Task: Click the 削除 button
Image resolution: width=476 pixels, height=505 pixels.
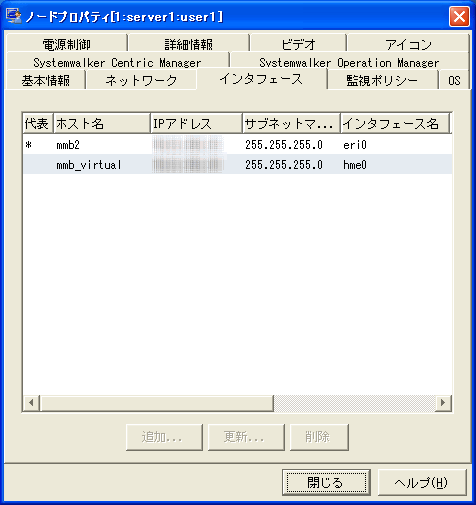Action: (x=319, y=437)
